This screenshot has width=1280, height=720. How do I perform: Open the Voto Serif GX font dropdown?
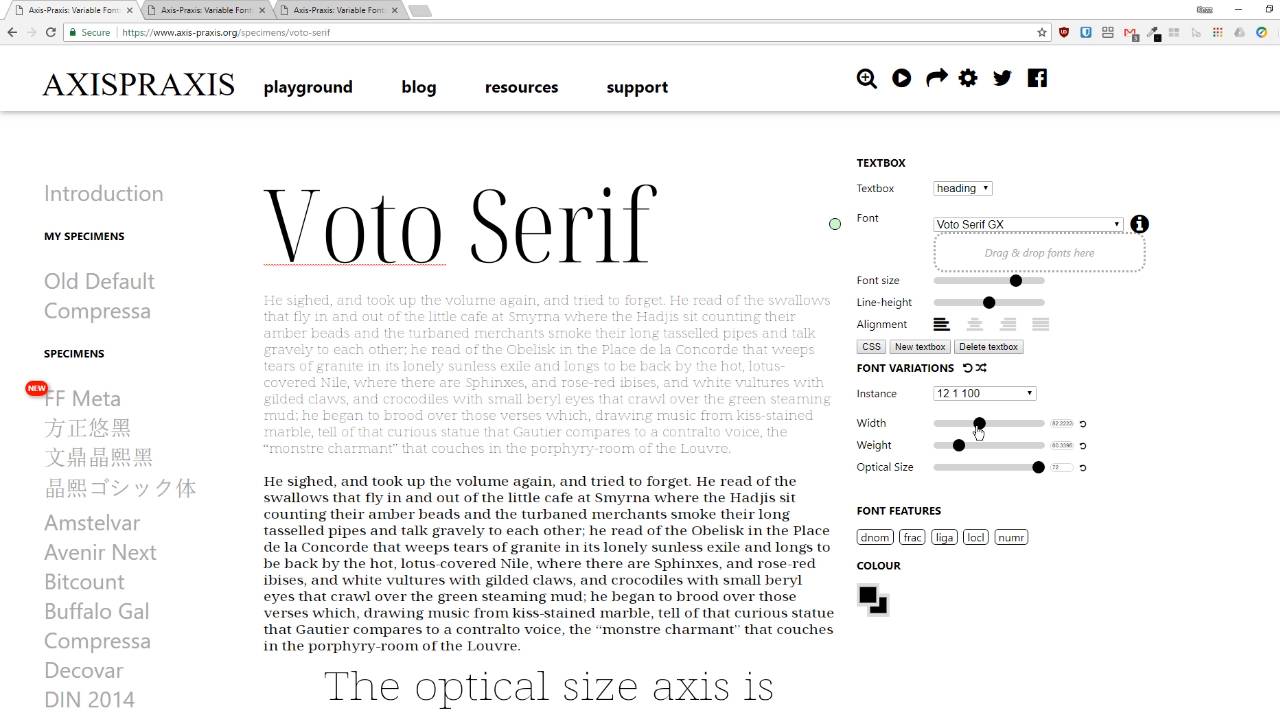pyautogui.click(x=1028, y=224)
